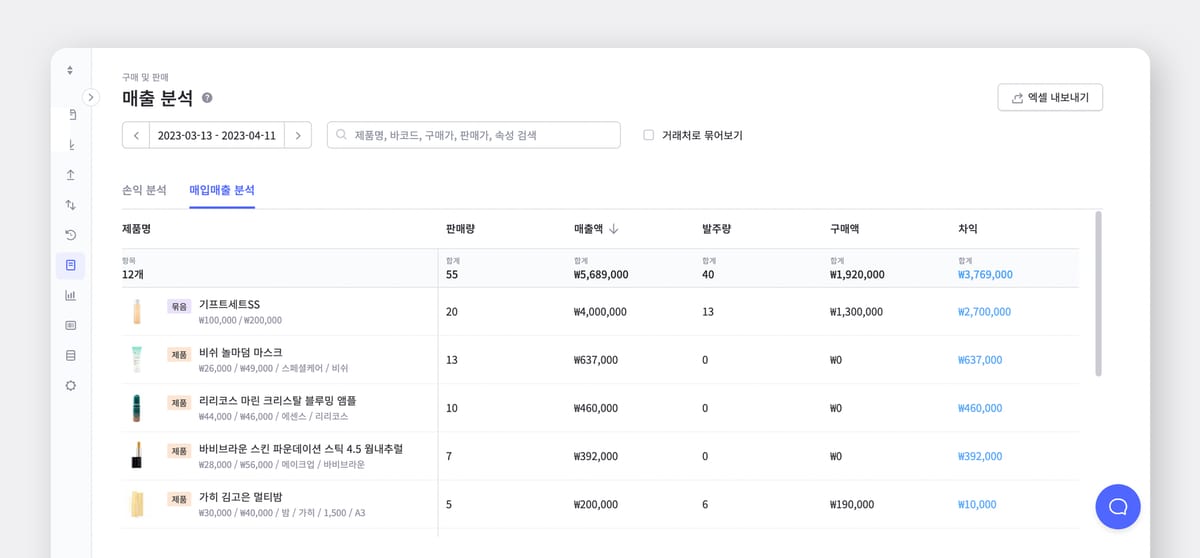Open the 리리코스 마린 크리스탈 블루밍 앰플 name
1200x558 pixels.
pos(278,400)
